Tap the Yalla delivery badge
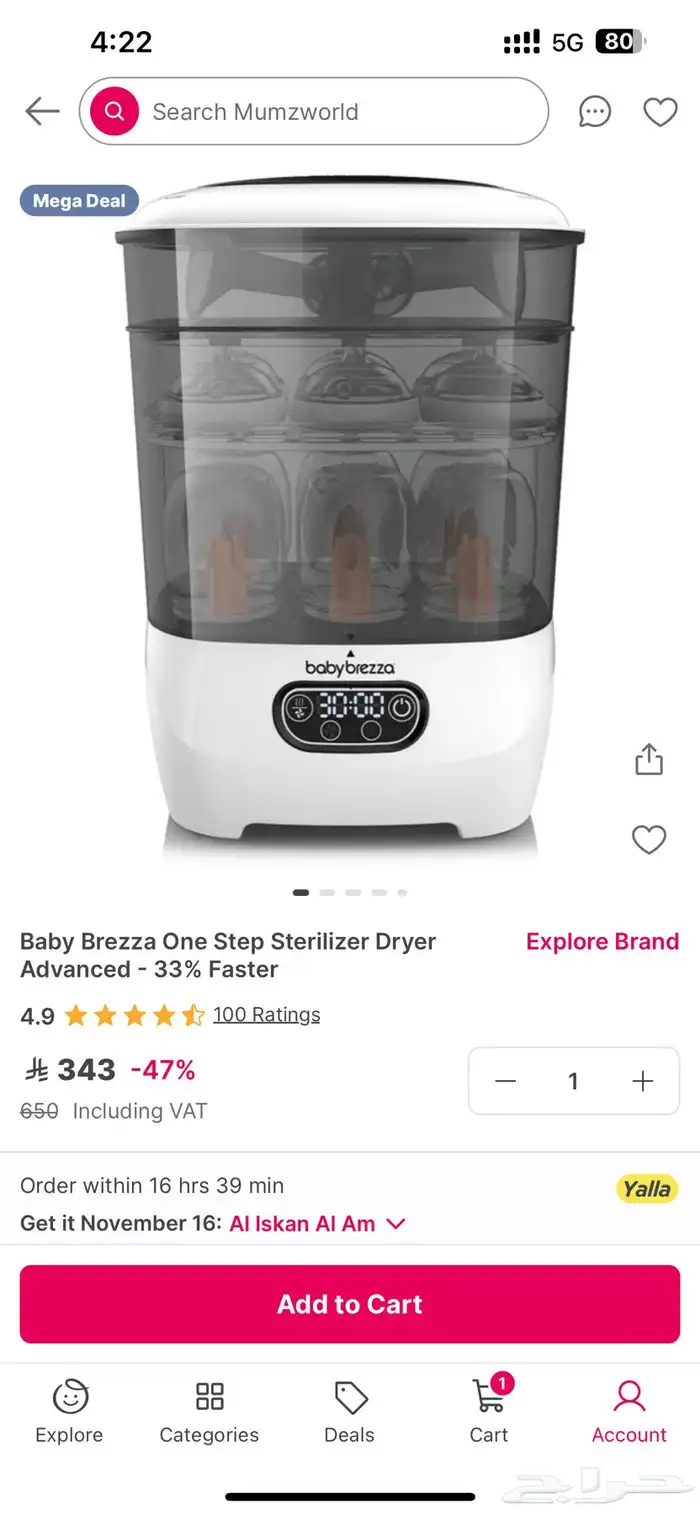 [x=647, y=1189]
